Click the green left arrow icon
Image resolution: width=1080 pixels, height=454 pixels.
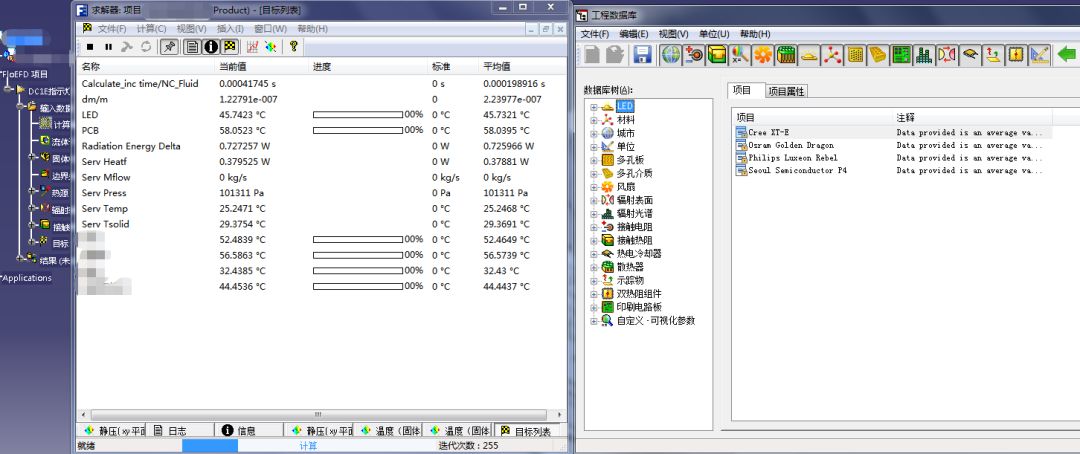pyautogui.click(x=1066, y=54)
